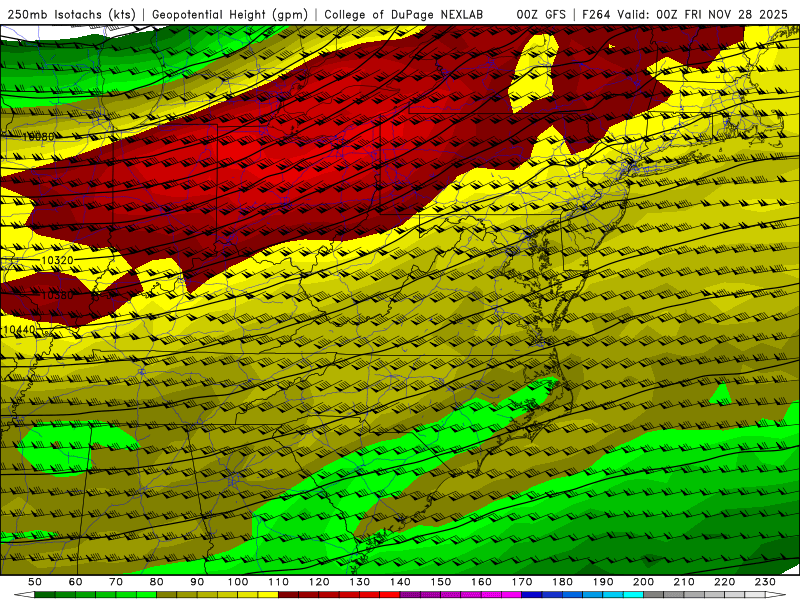Click the 200 value on the color scale

(x=643, y=582)
